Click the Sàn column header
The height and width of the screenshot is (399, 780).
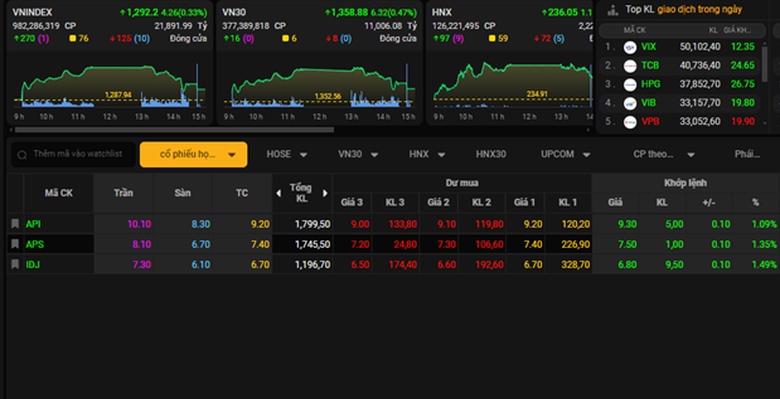point(183,193)
